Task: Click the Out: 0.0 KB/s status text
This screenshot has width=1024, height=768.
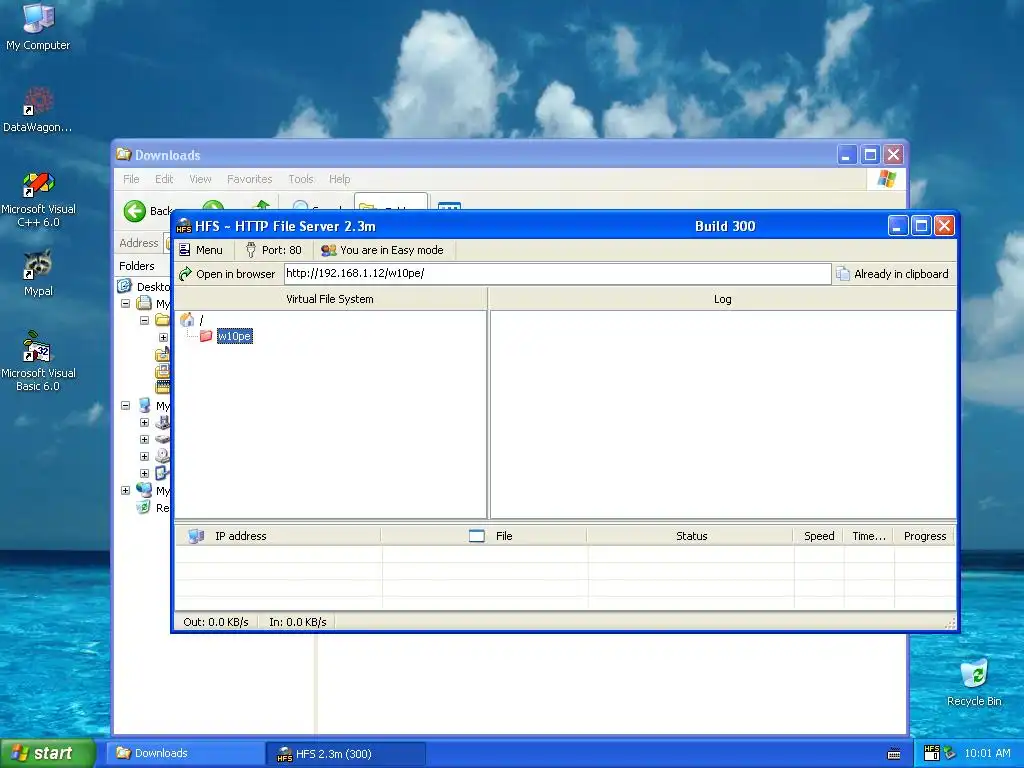Action: pyautogui.click(x=216, y=622)
